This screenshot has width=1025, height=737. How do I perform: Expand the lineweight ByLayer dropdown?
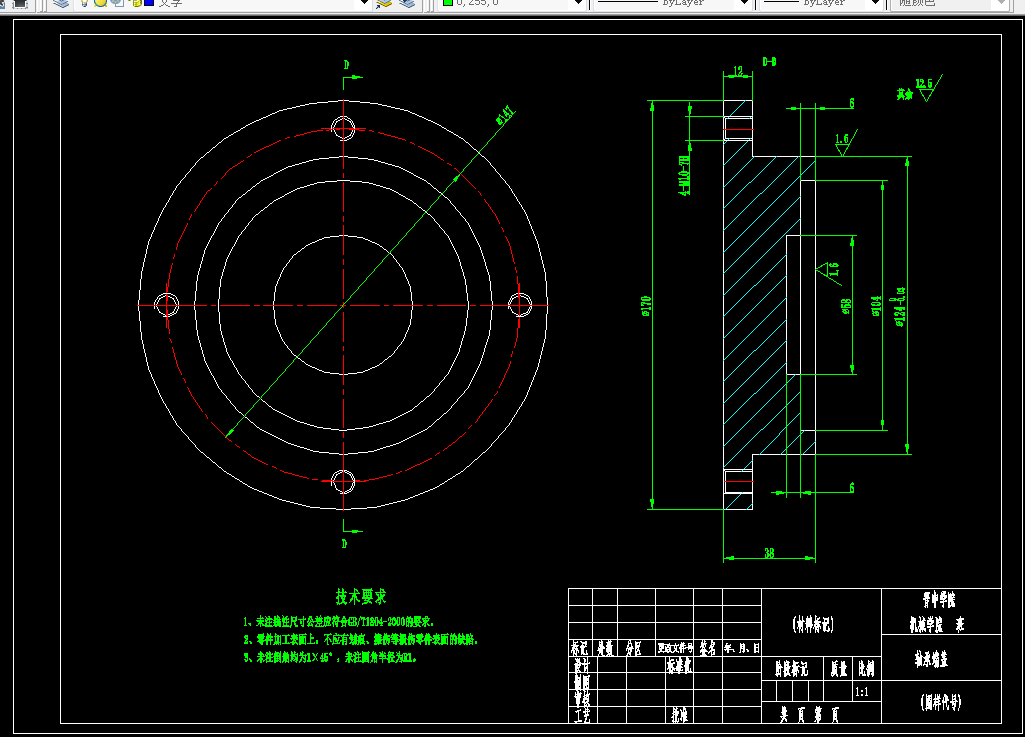click(877, 3)
